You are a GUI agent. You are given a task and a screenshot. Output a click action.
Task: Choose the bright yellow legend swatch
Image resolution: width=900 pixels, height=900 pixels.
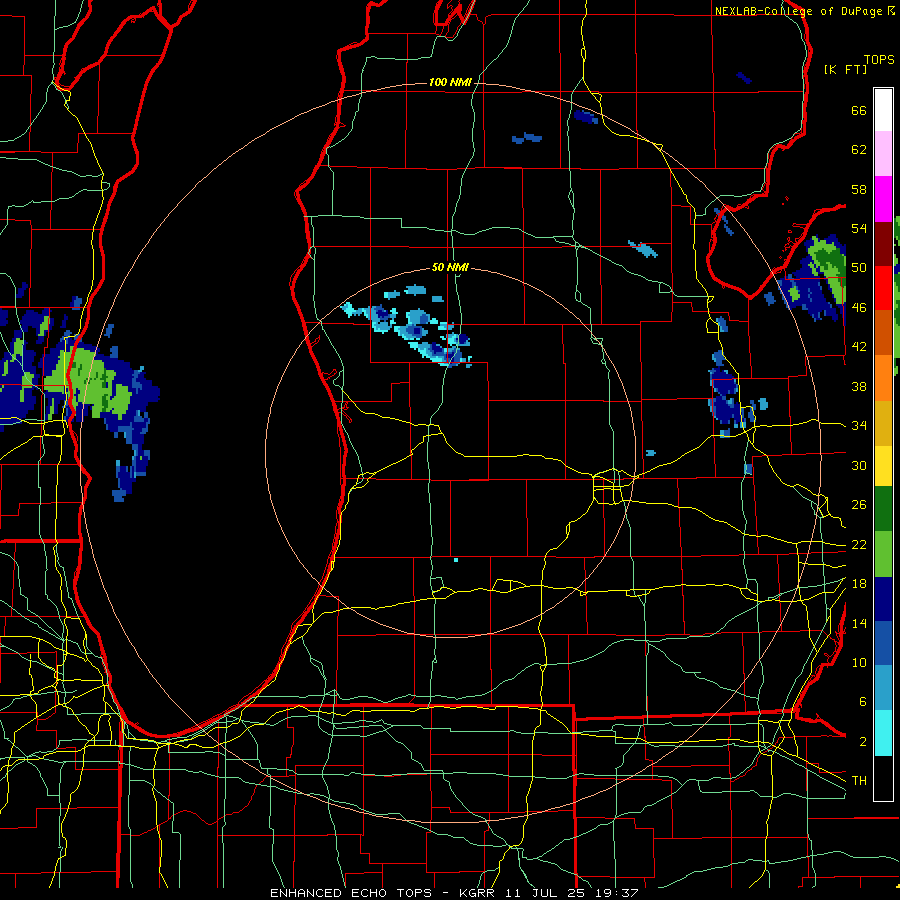point(883,466)
